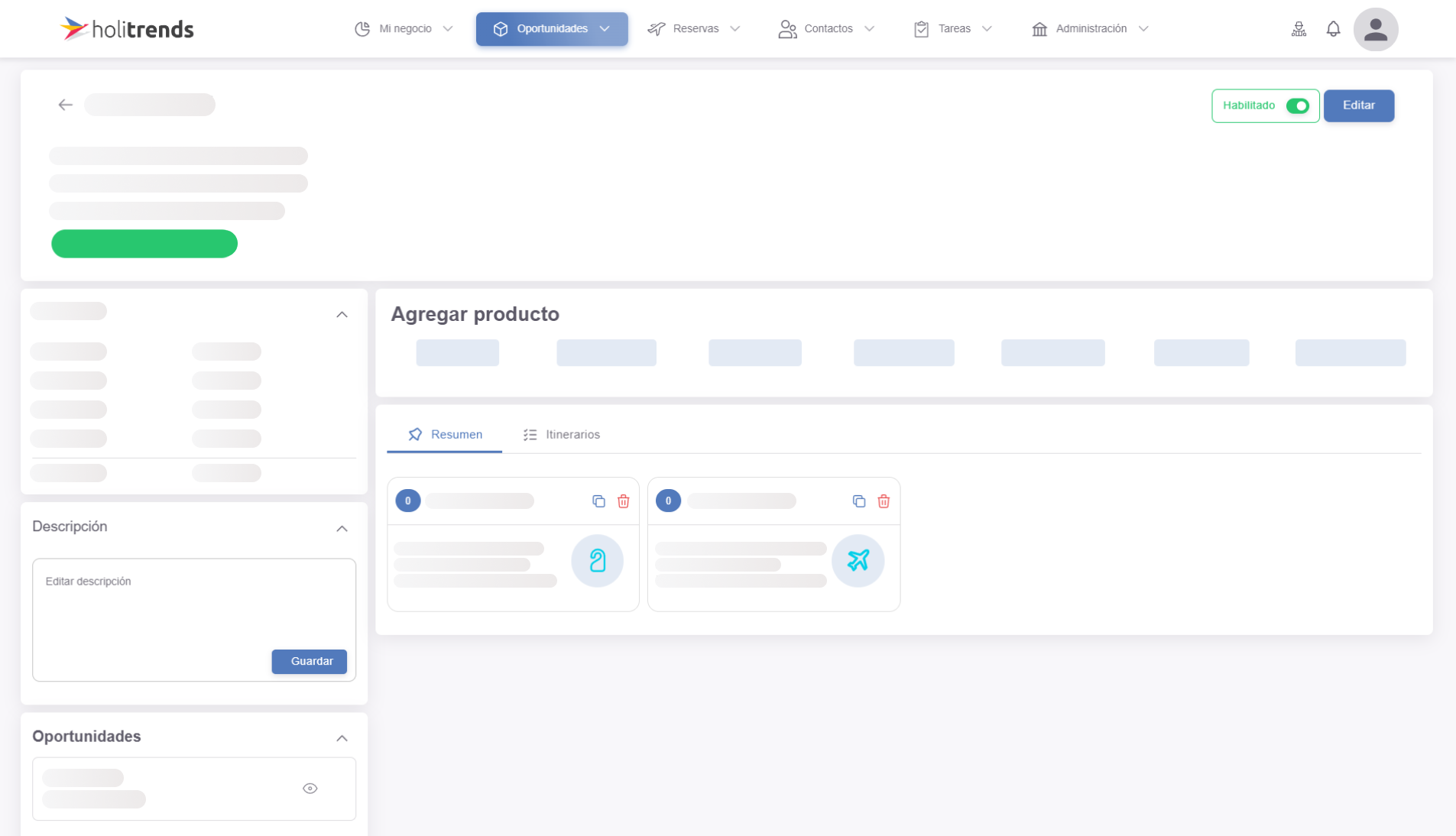Expand the Tareas chevron arrow
Screen dimensions: 1456x836
987,29
